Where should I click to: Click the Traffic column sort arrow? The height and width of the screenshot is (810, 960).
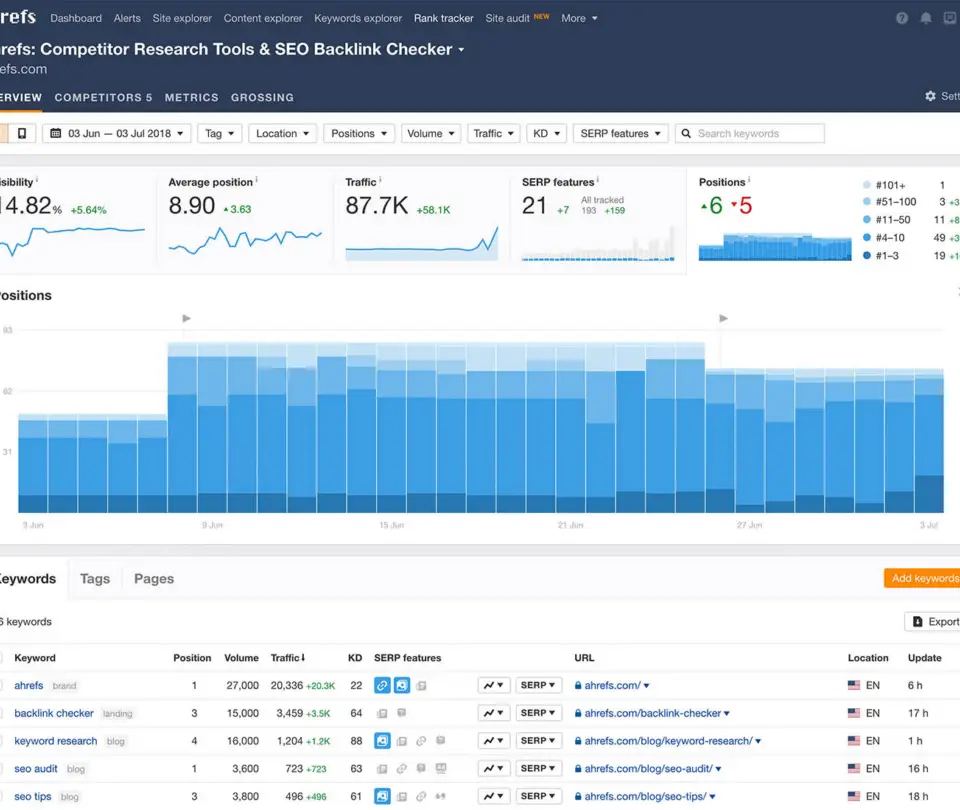pos(303,658)
